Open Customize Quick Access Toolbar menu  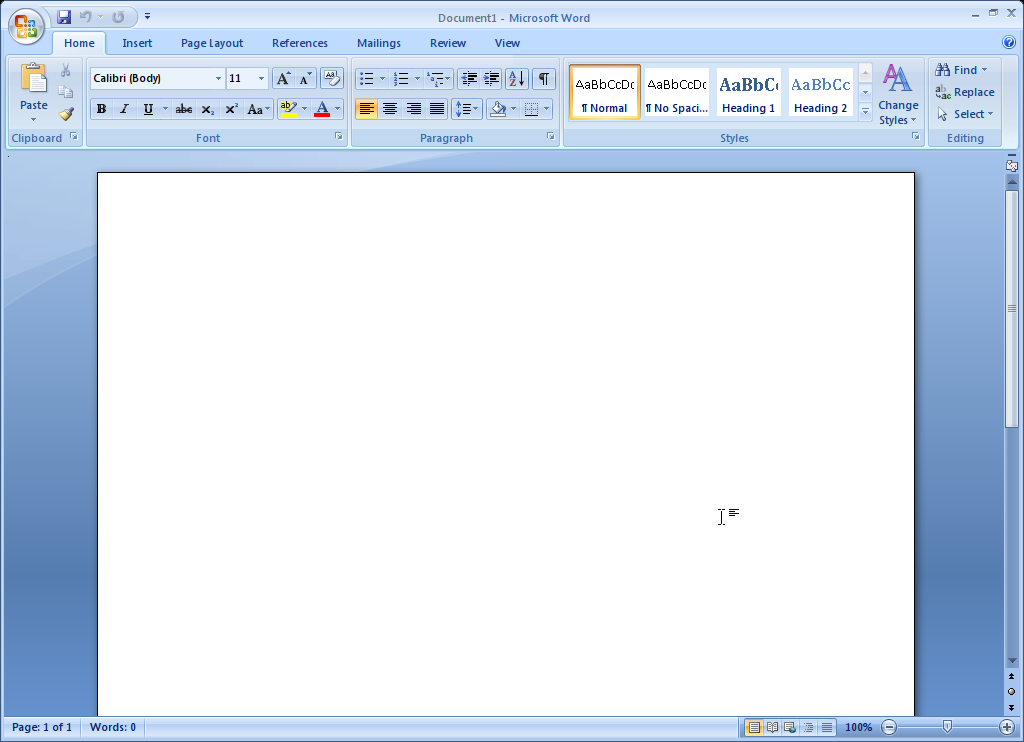pyautogui.click(x=148, y=17)
